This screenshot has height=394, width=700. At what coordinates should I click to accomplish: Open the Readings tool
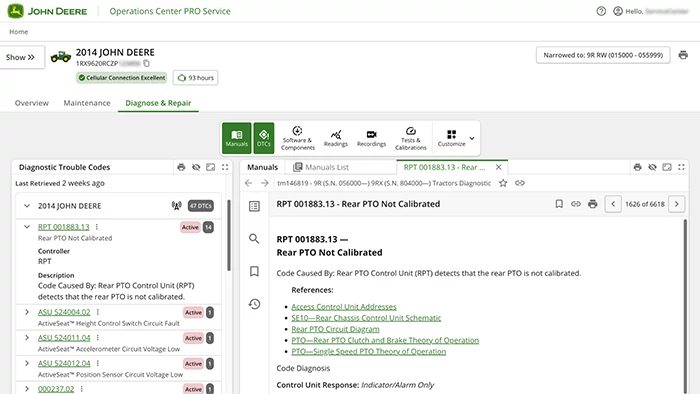point(336,138)
